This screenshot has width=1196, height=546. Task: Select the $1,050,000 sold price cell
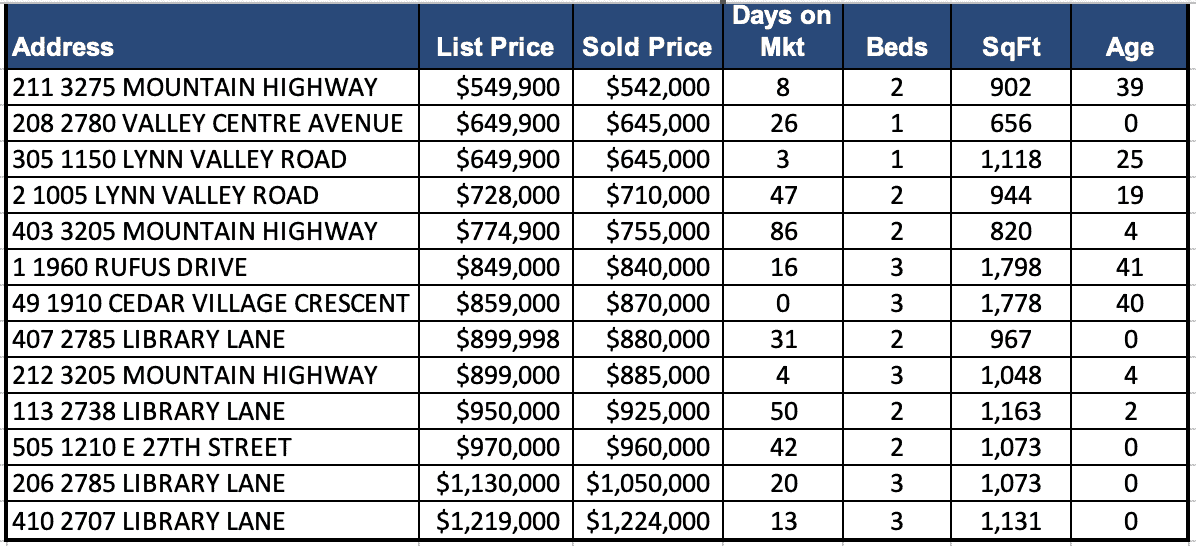pos(647,484)
